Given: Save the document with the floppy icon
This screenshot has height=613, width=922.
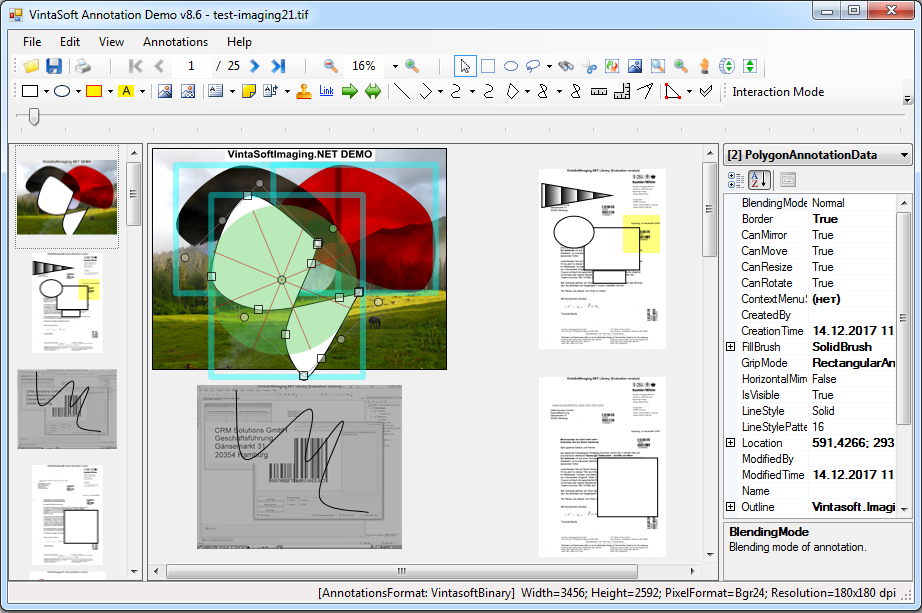Looking at the screenshot, I should pos(54,66).
